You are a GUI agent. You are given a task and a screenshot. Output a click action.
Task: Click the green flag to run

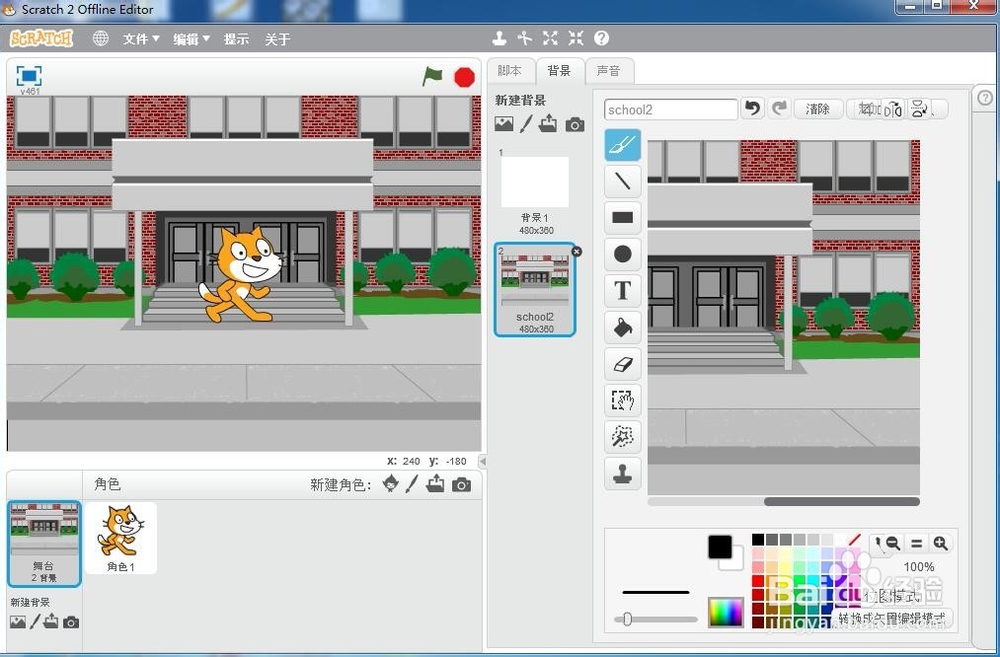pos(432,77)
